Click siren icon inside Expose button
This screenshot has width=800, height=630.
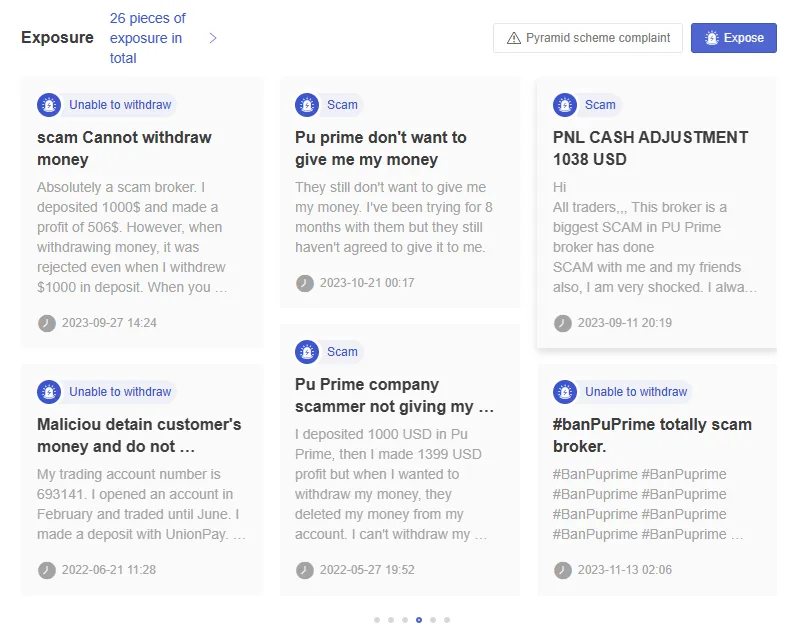711,38
